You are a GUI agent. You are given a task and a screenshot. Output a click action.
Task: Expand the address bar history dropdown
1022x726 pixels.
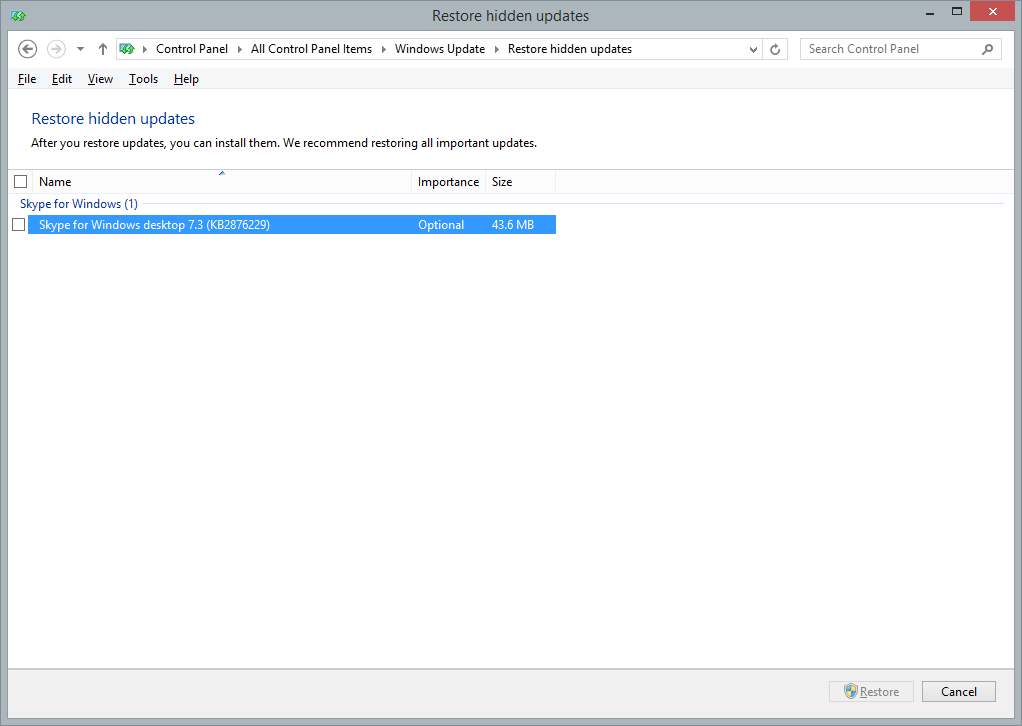(x=753, y=49)
